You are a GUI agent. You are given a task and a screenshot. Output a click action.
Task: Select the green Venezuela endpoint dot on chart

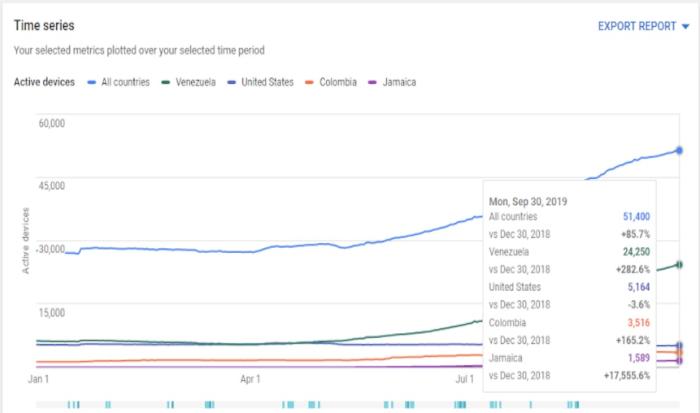point(679,264)
